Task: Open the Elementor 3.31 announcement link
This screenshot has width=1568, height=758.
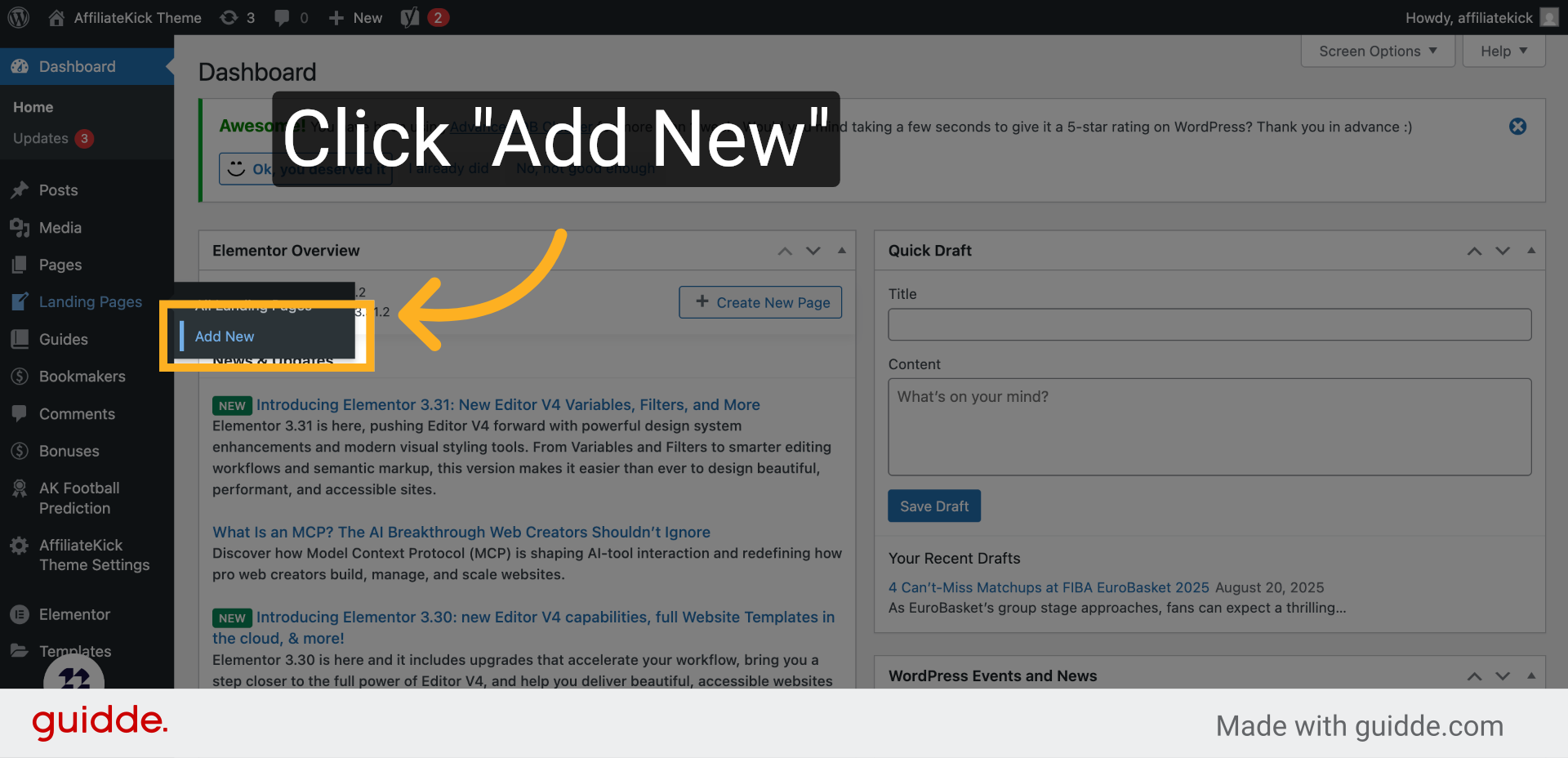Action: click(x=508, y=404)
